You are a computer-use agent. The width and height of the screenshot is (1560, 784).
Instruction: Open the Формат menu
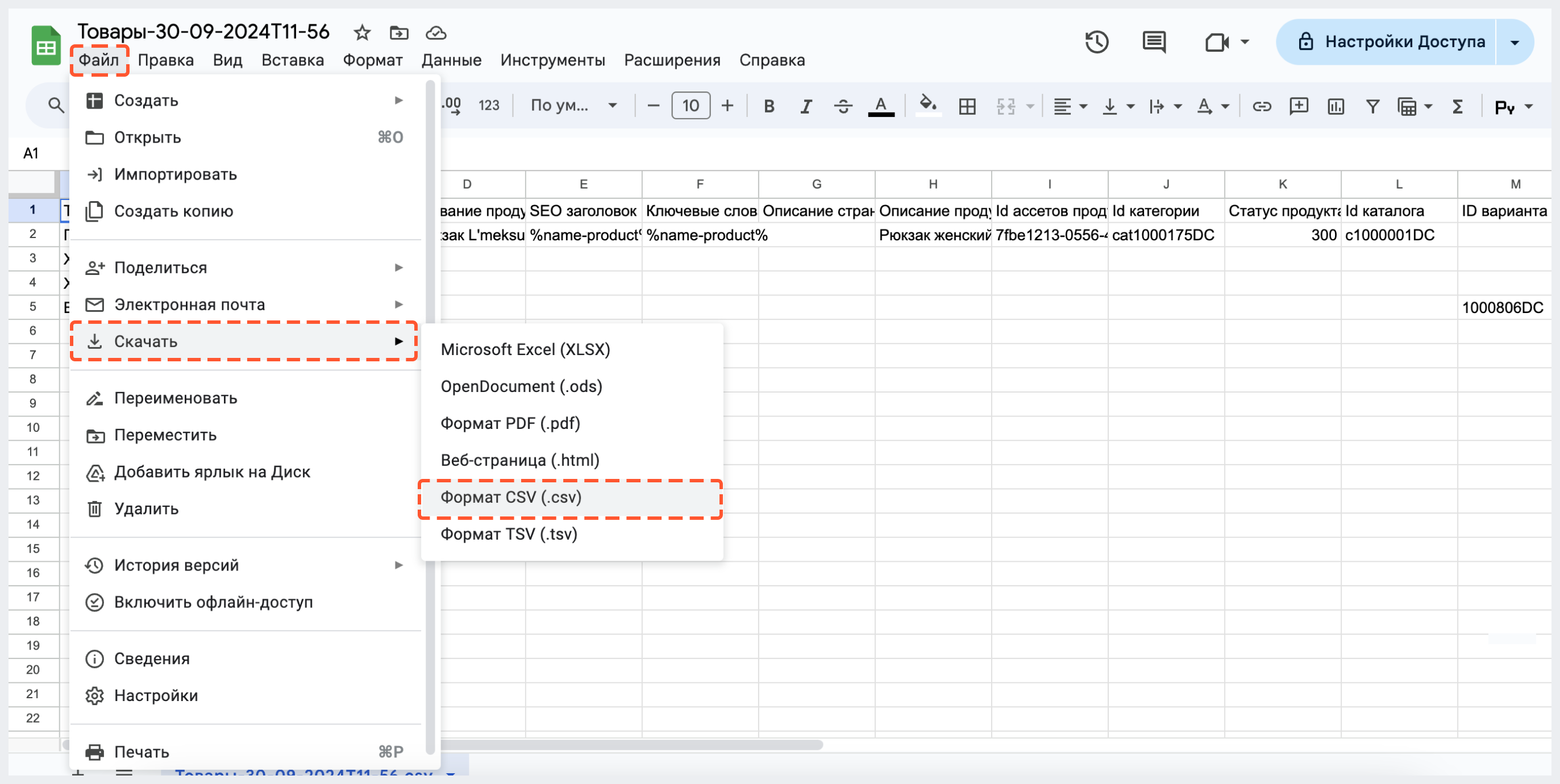click(x=372, y=60)
